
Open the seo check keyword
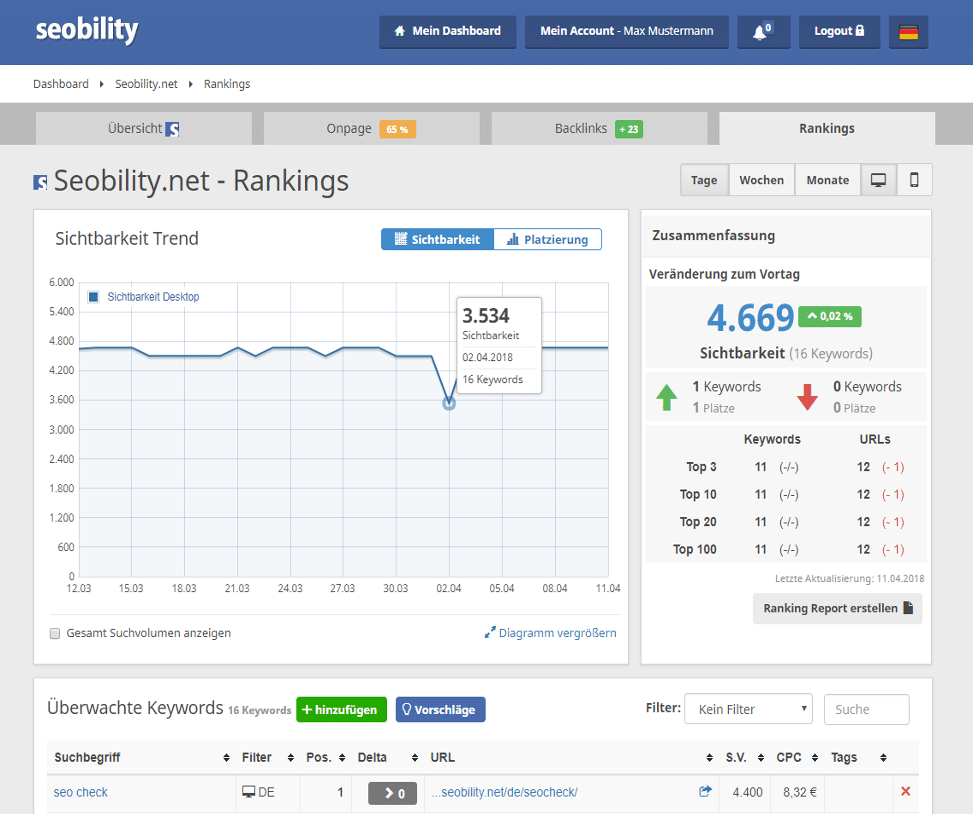click(81, 792)
